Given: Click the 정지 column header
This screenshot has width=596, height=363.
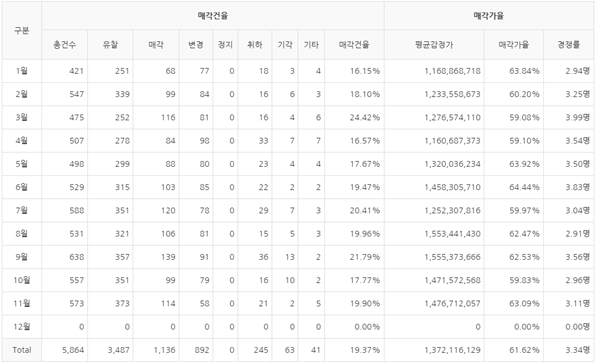Looking at the screenshot, I should click(225, 45).
